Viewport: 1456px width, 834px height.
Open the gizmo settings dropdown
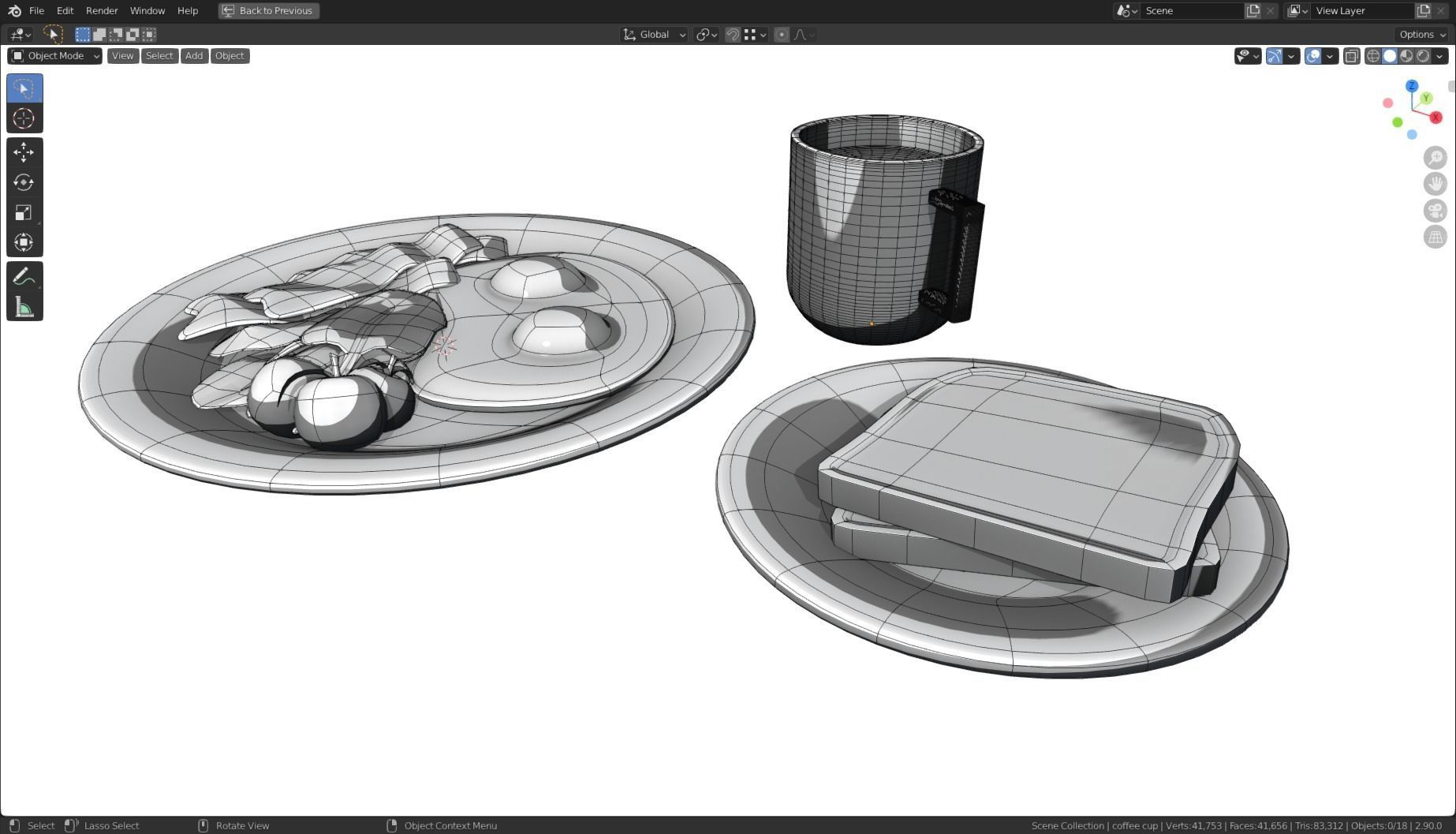1291,56
